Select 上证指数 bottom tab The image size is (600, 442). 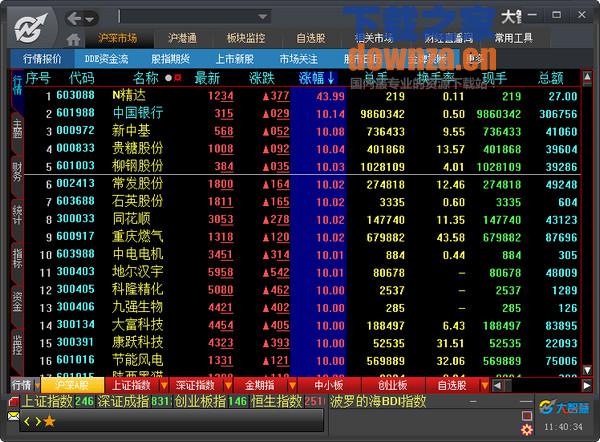(131, 385)
